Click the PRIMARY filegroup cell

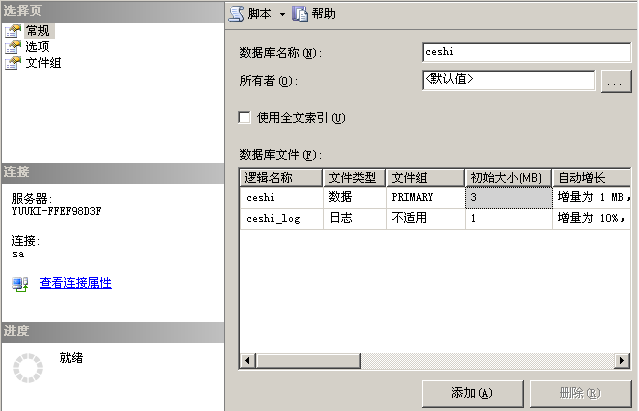[x=425, y=198]
